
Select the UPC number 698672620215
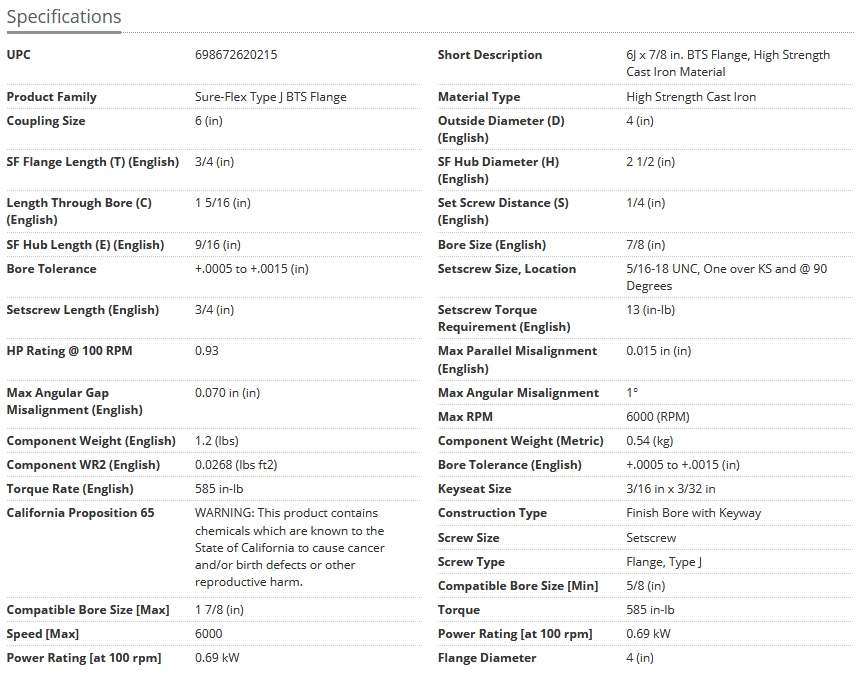[236, 55]
